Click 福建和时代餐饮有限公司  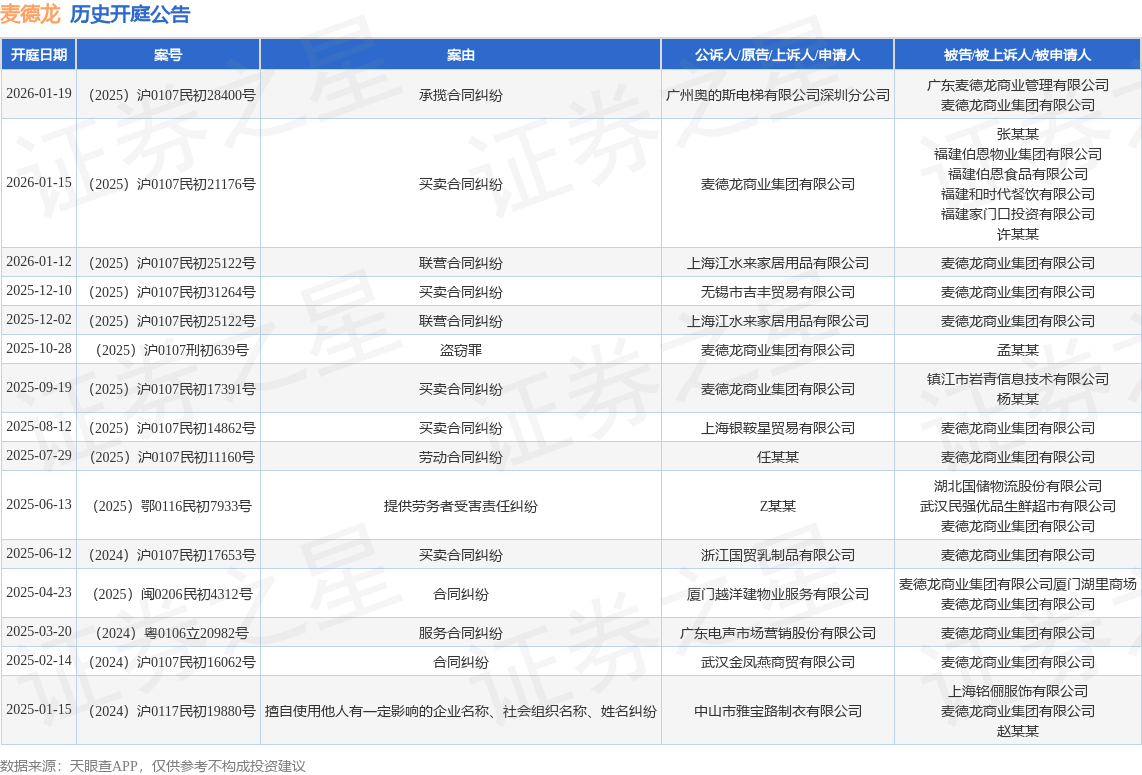(x=1017, y=194)
